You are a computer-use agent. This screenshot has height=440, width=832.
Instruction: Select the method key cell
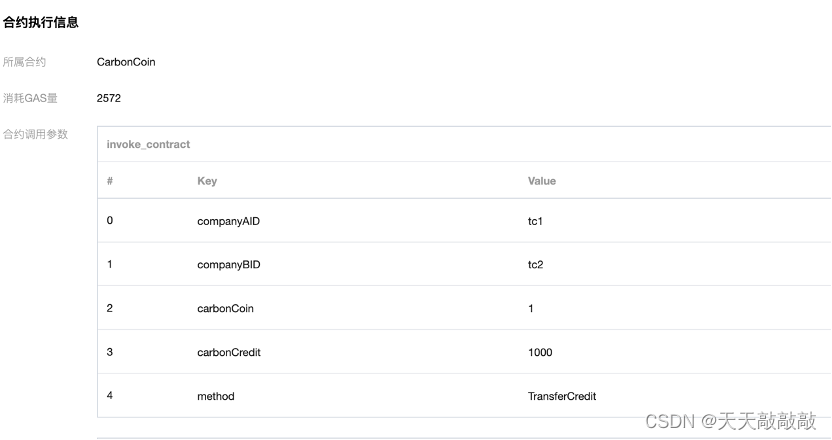[x=215, y=396]
